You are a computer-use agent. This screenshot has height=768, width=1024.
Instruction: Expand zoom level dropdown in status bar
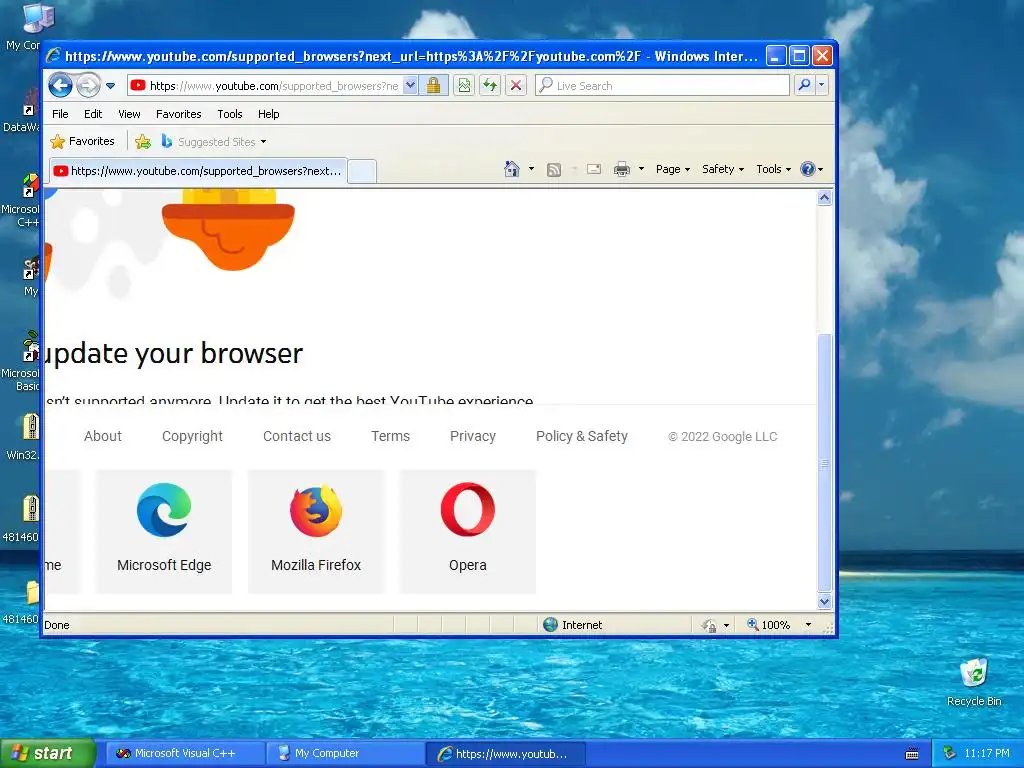pyautogui.click(x=808, y=625)
